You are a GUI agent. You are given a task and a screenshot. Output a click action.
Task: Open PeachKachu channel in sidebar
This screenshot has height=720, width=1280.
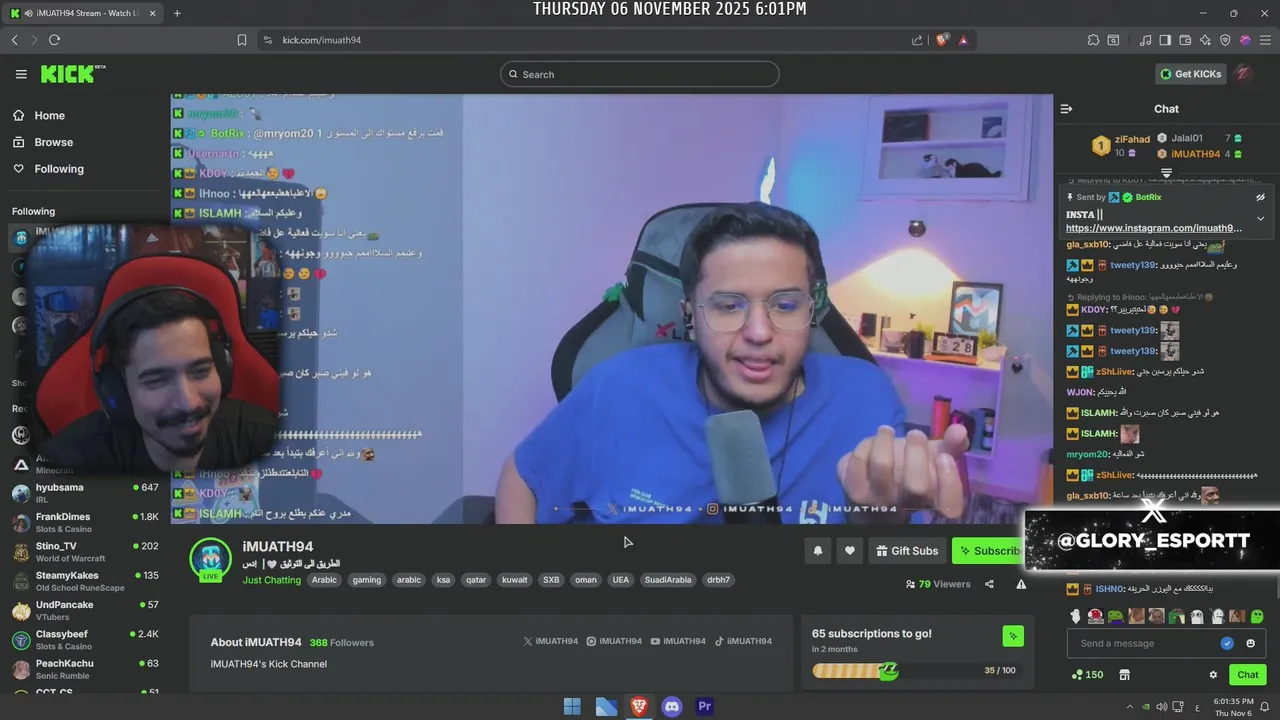[x=85, y=669]
